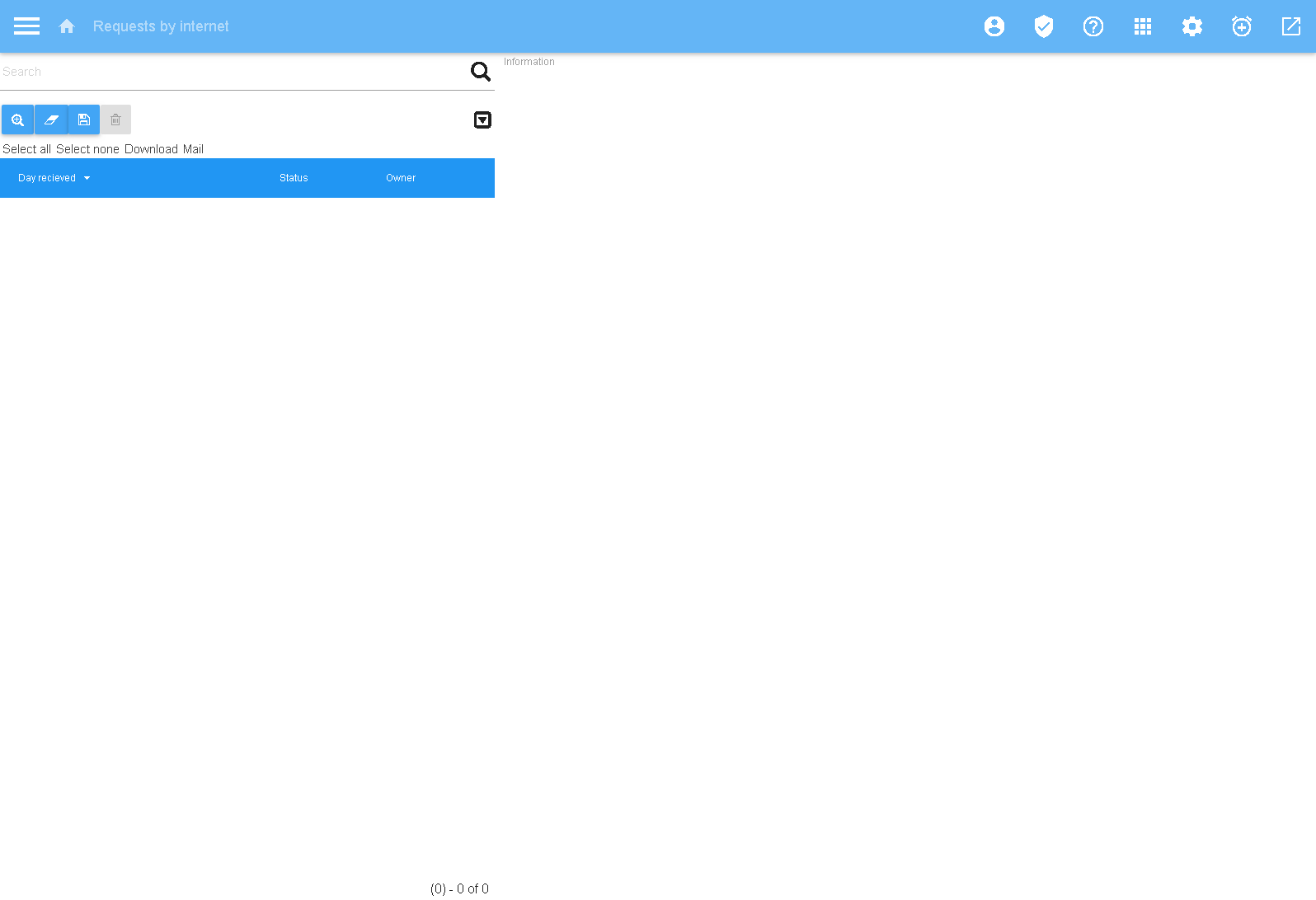Sort by the Day recieved column arrow

pos(87,178)
